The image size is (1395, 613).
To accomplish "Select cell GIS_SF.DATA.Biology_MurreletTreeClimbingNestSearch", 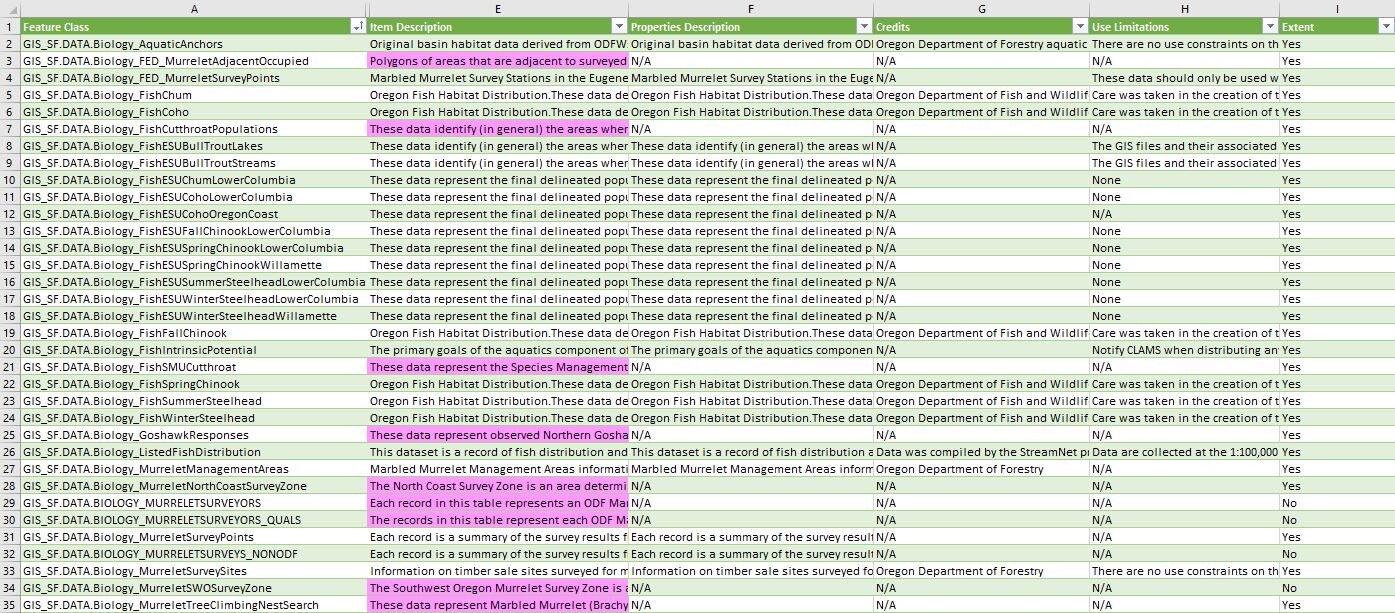I will 193,605.
